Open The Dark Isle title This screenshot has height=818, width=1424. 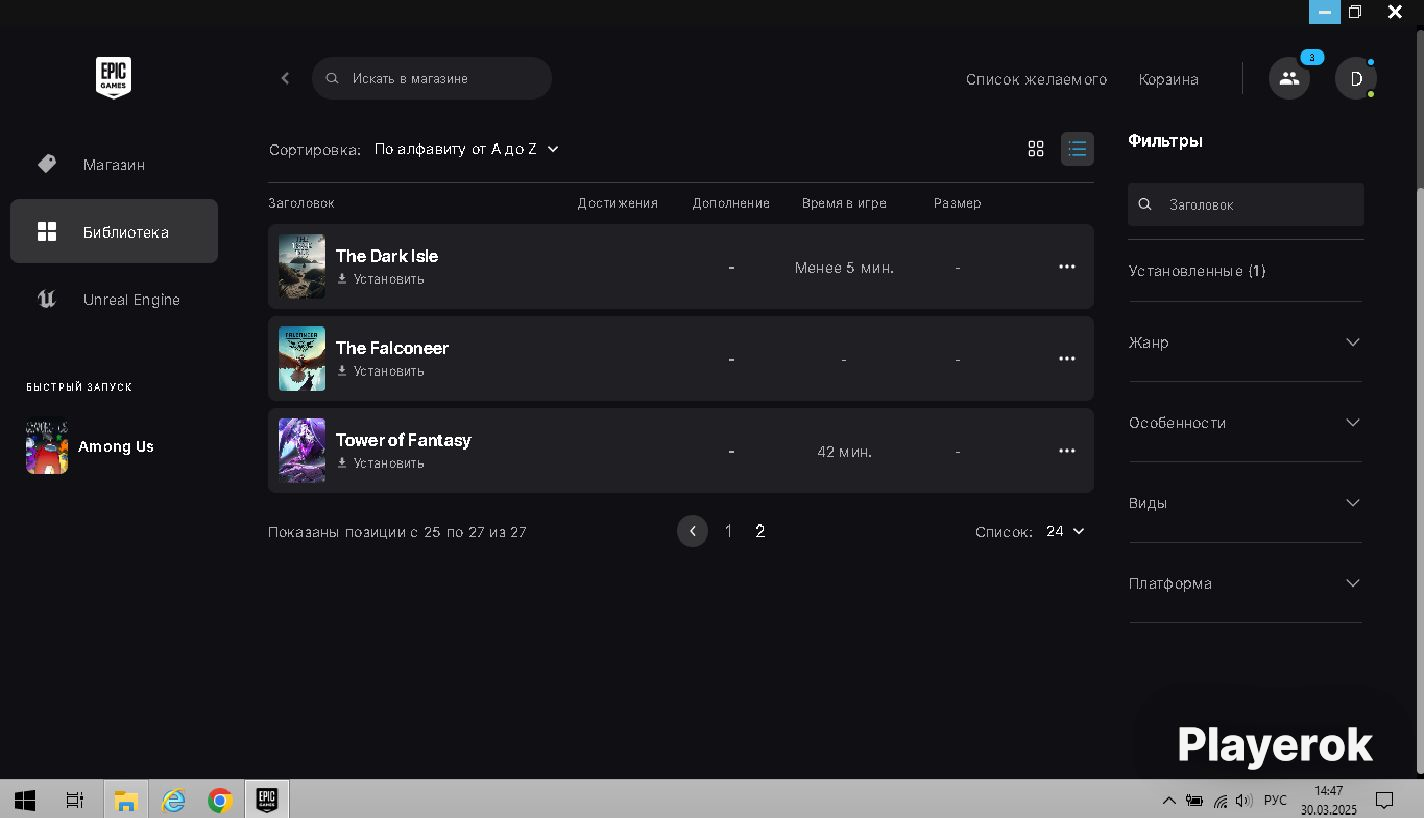[x=387, y=256]
